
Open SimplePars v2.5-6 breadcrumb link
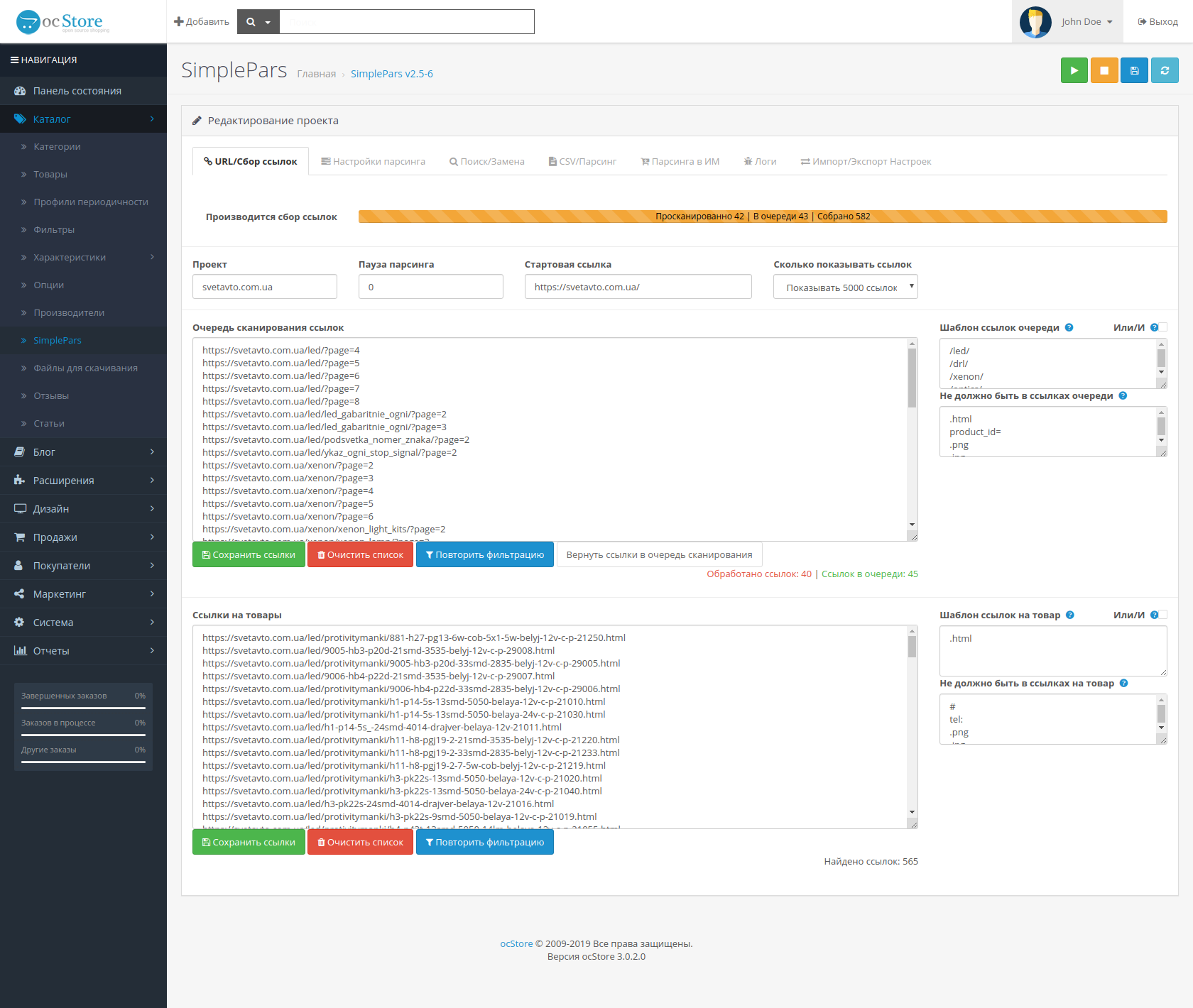coord(391,74)
